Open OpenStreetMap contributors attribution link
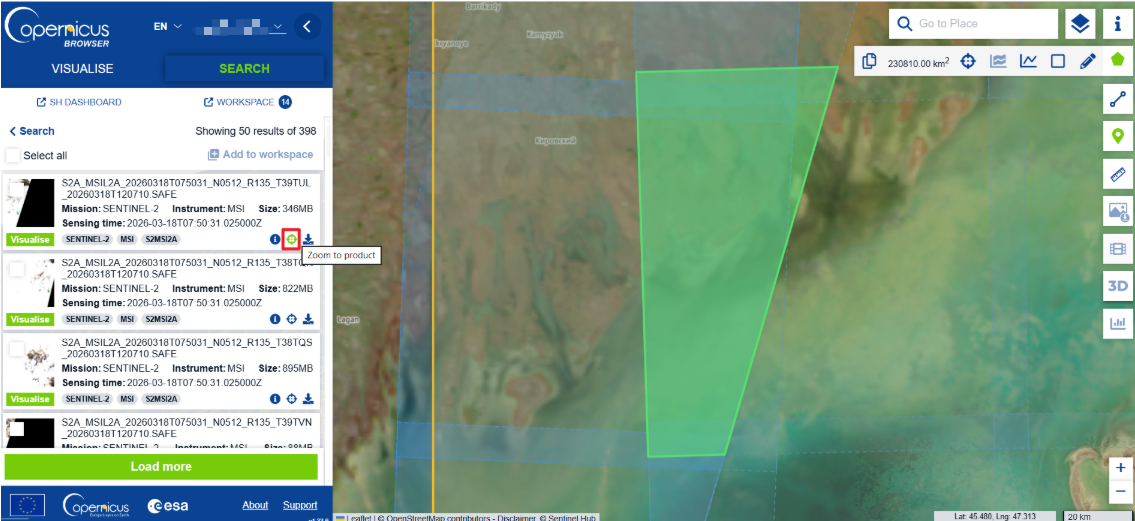 click(437, 517)
